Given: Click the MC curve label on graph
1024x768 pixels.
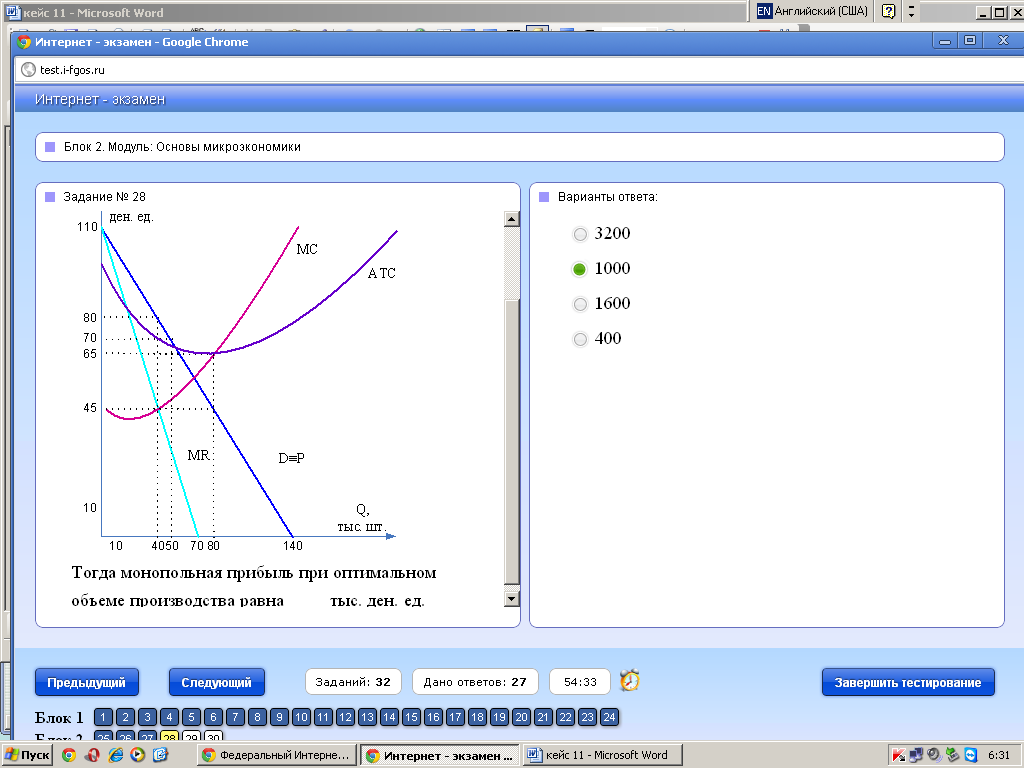Looking at the screenshot, I should (x=307, y=249).
